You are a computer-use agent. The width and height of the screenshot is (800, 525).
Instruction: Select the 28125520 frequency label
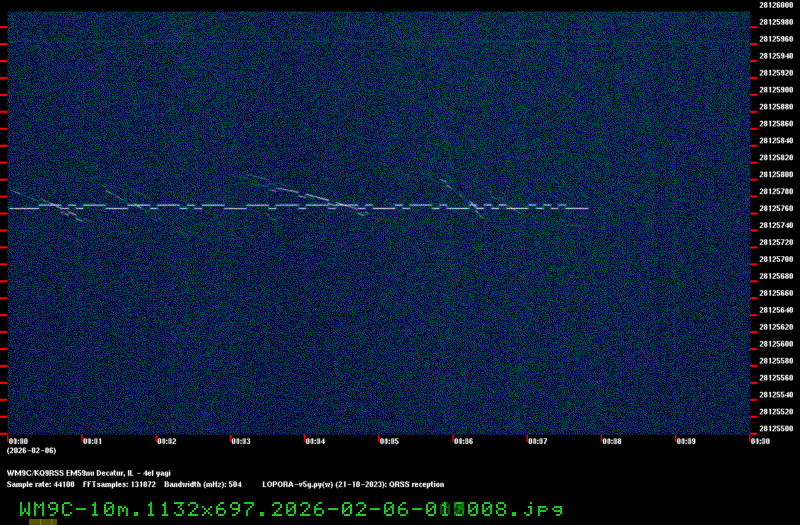click(776, 412)
